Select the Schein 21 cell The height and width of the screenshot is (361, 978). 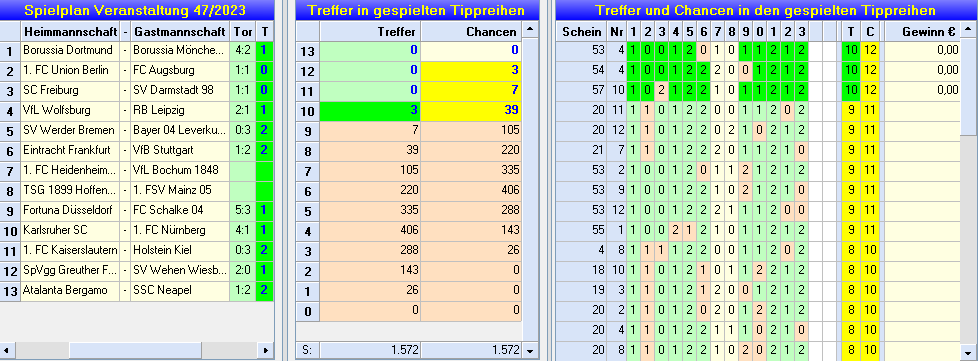tap(581, 150)
